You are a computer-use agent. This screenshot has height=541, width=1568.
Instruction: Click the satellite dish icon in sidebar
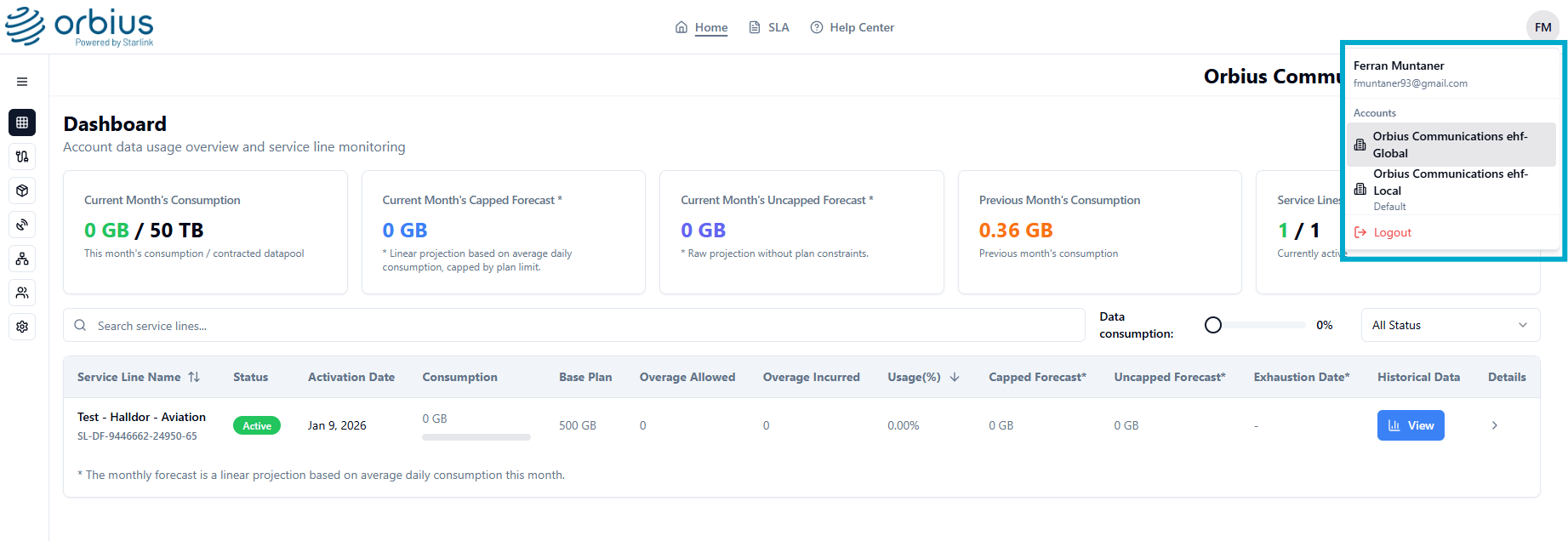click(22, 225)
